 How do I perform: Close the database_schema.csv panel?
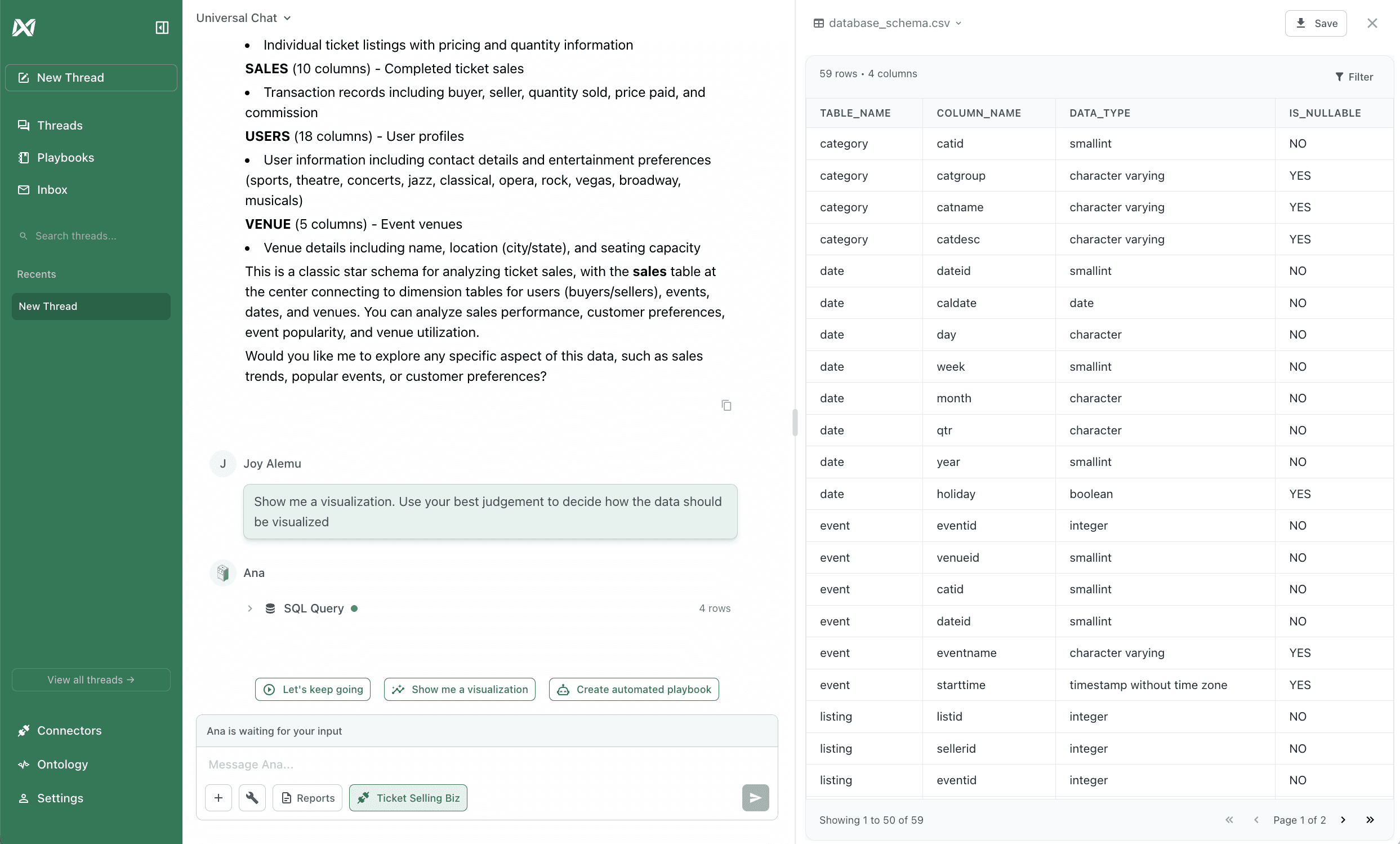pyautogui.click(x=1372, y=23)
